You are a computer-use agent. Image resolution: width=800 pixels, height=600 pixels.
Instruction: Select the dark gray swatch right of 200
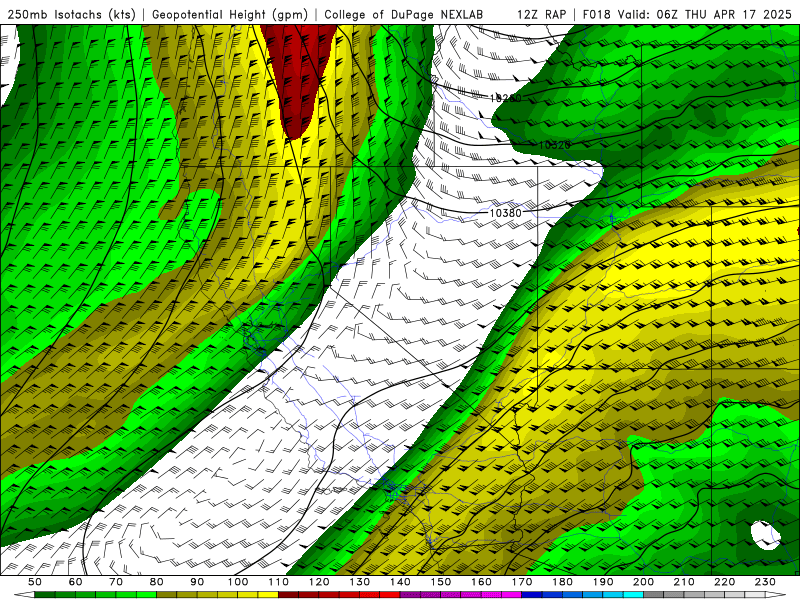pyautogui.click(x=654, y=595)
